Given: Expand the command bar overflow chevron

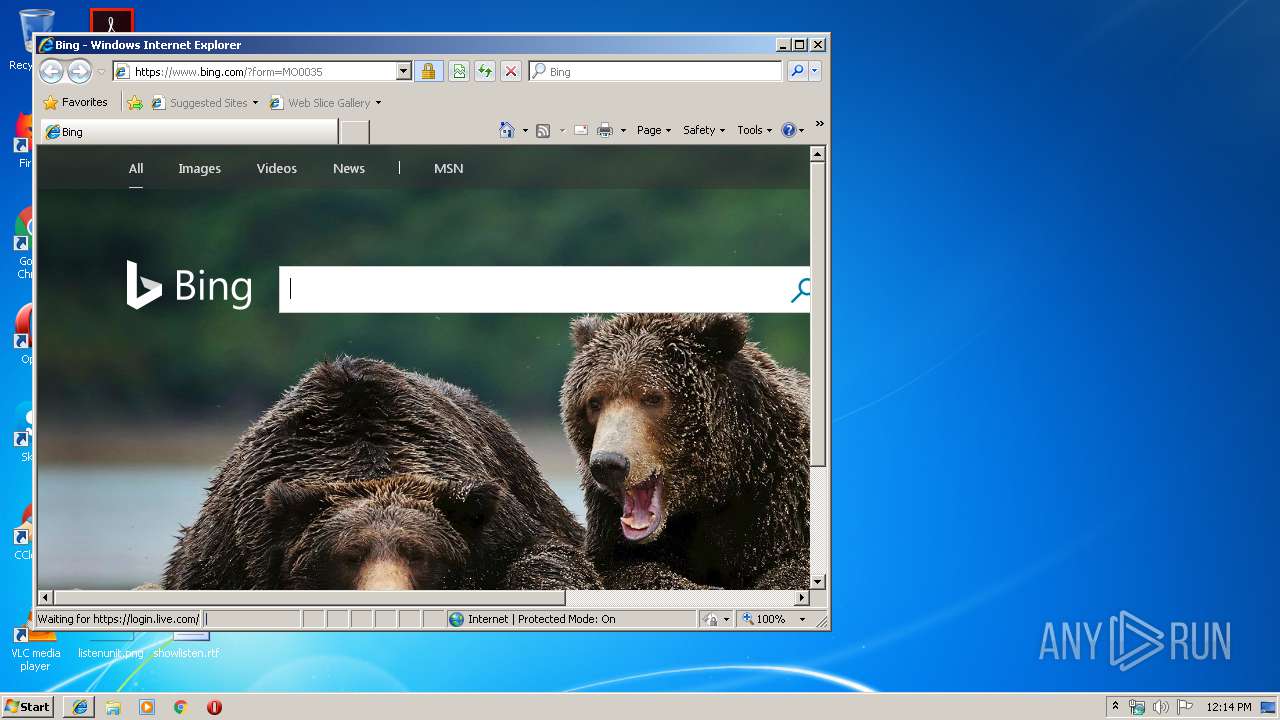Looking at the screenshot, I should pyautogui.click(x=819, y=125).
